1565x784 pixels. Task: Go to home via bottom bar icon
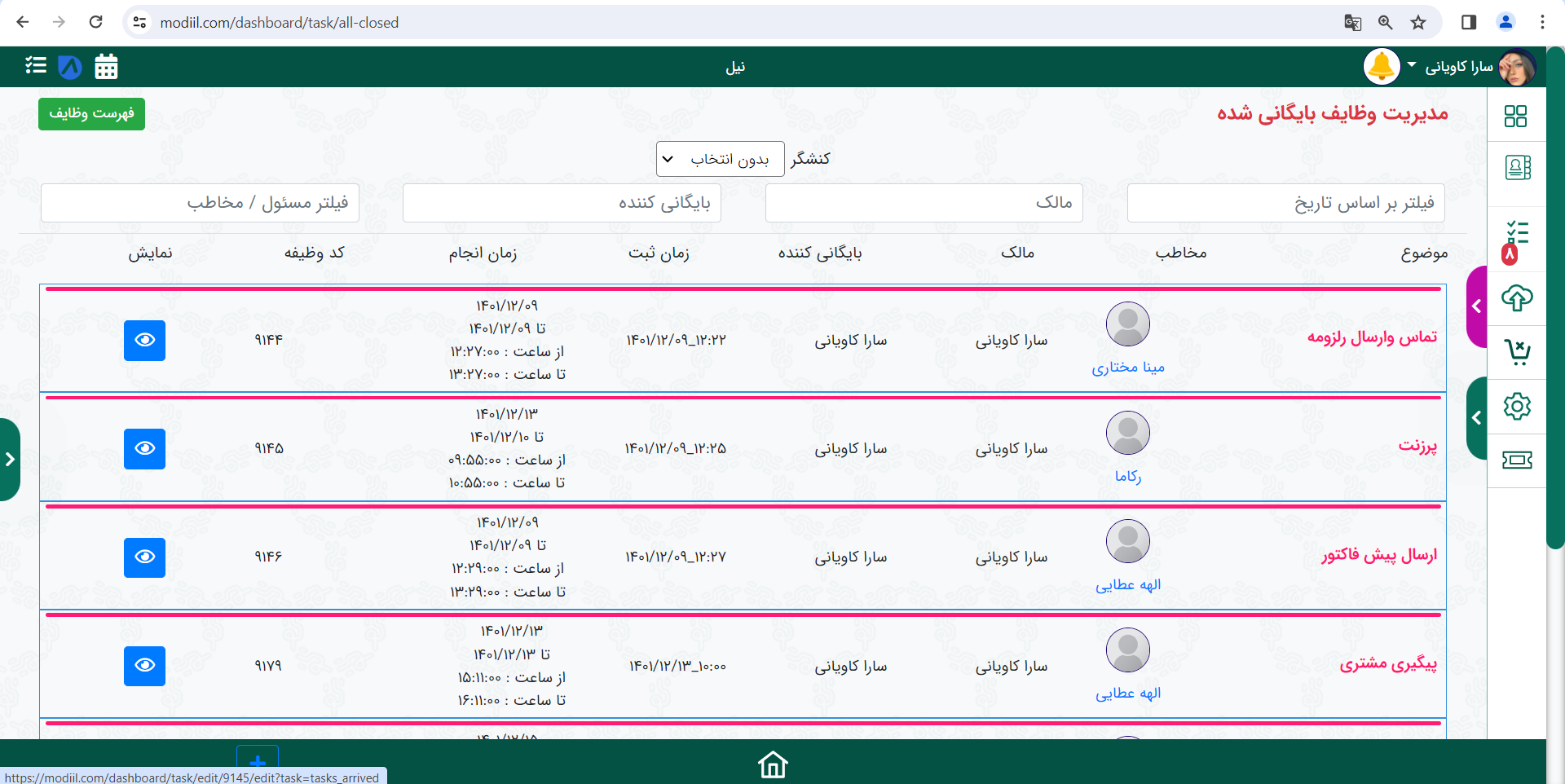(x=772, y=764)
